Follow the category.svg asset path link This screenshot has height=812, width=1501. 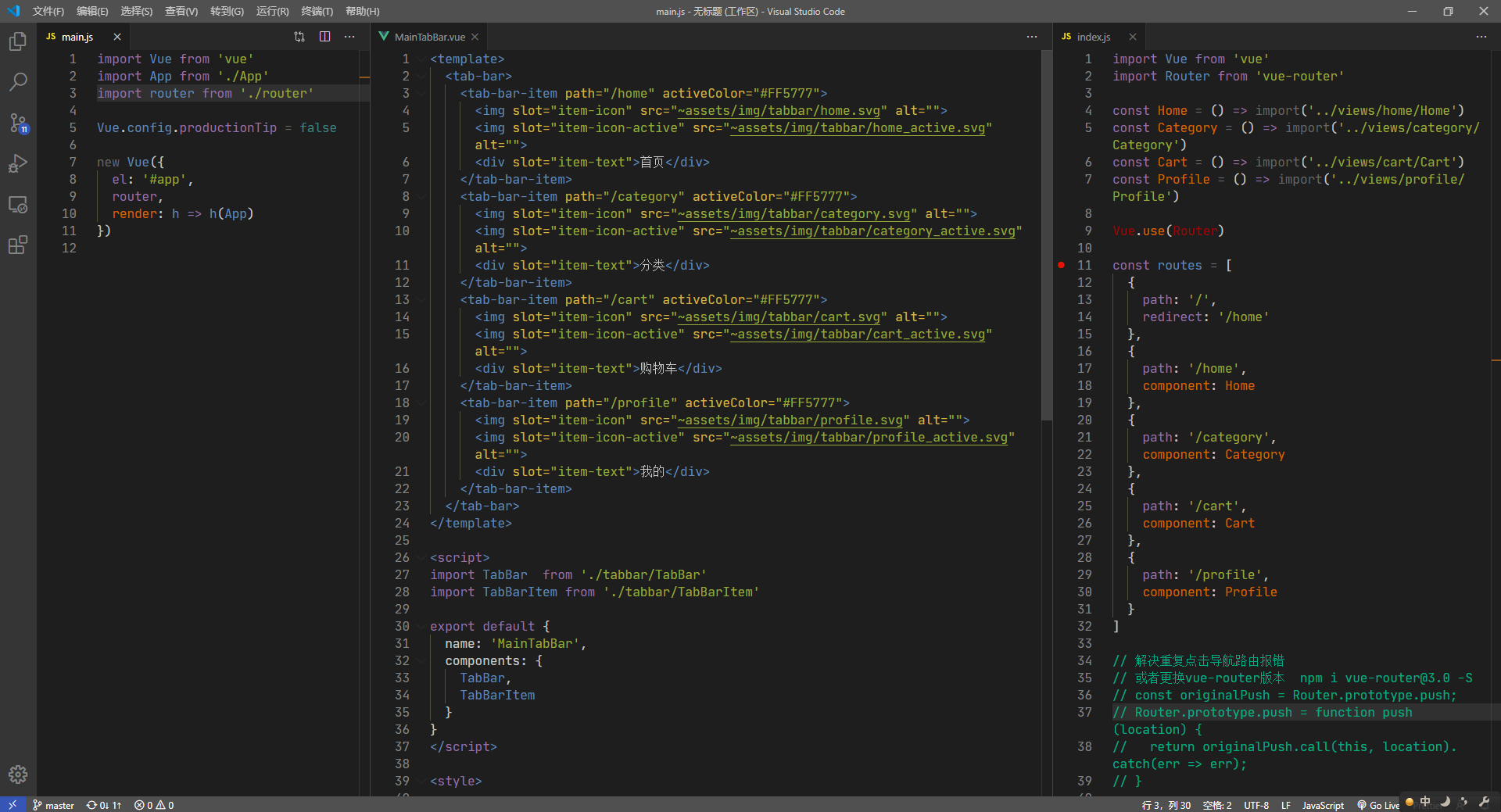[793, 213]
